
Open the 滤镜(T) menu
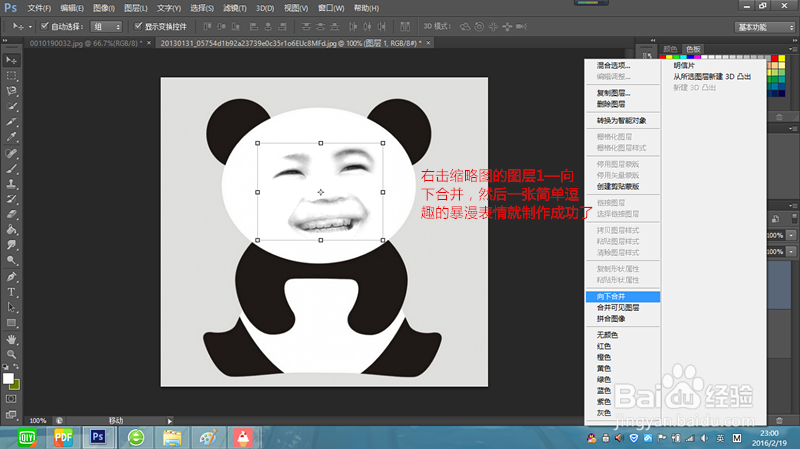pyautogui.click(x=235, y=8)
